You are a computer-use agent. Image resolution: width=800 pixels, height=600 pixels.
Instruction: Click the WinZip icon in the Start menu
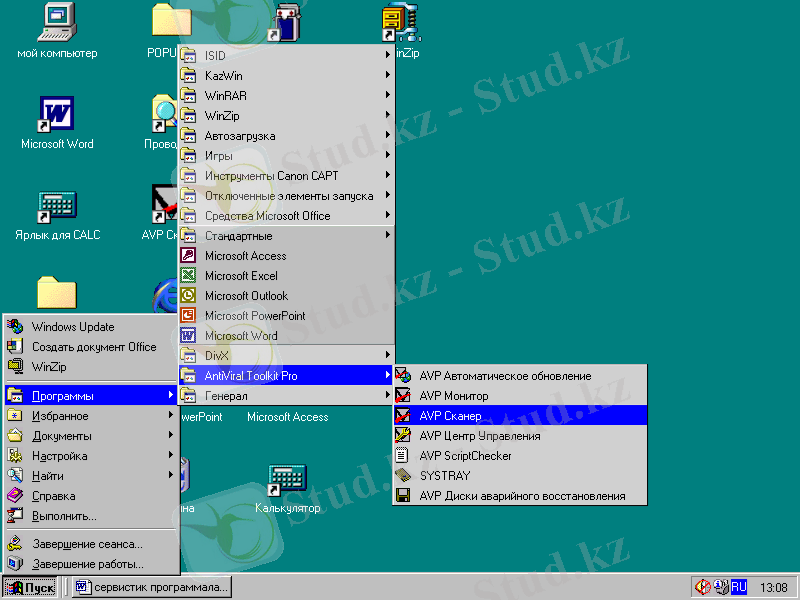15,366
